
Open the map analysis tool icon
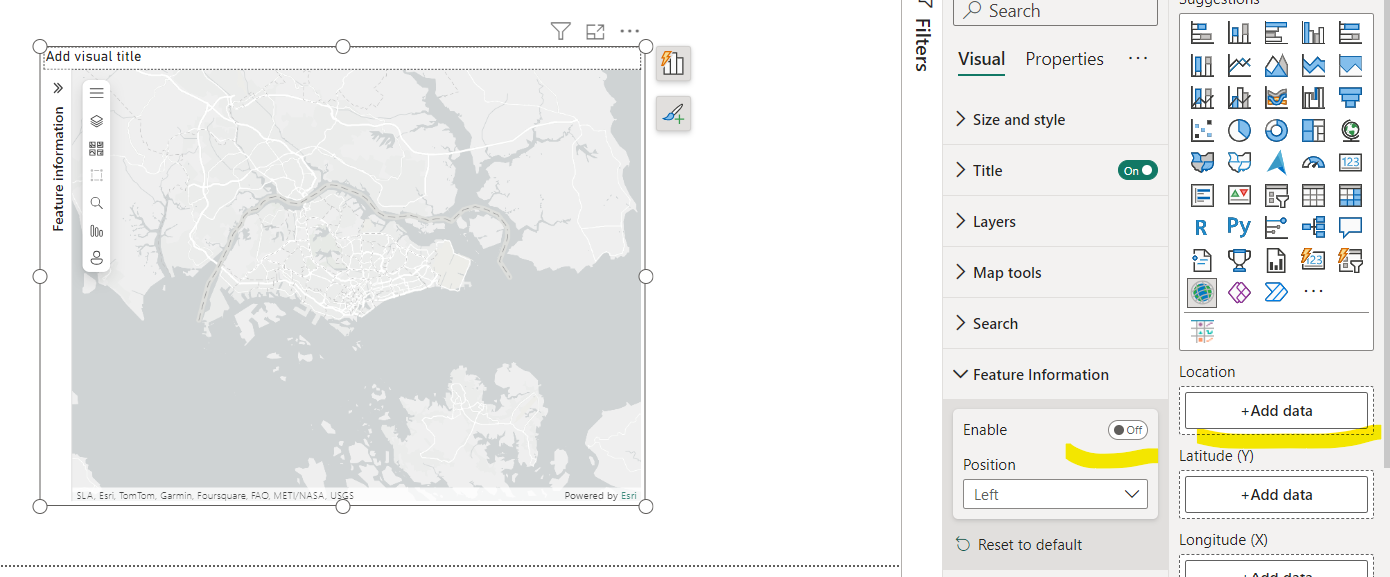click(x=96, y=230)
